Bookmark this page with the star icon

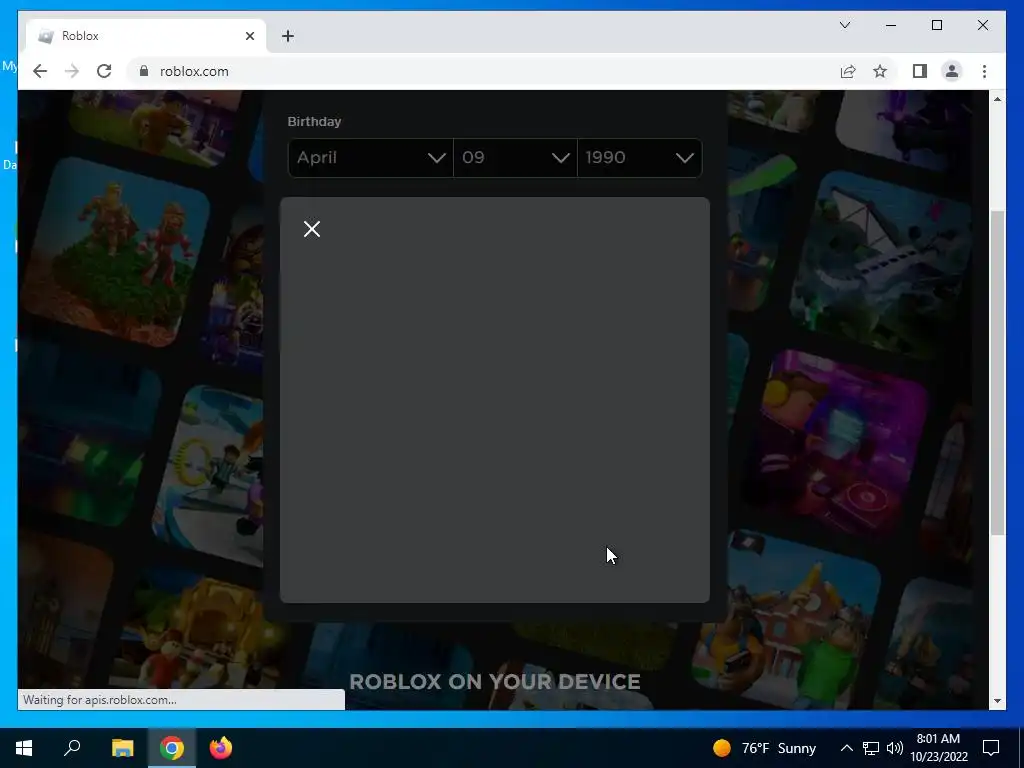point(880,71)
